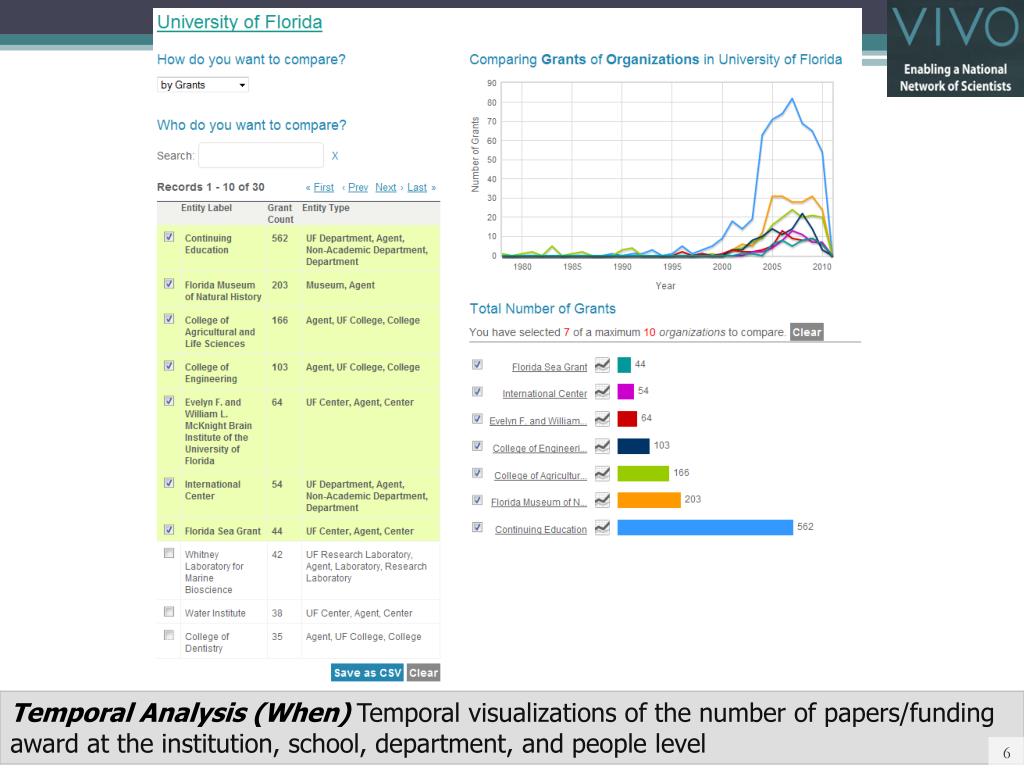Image resolution: width=1024 pixels, height=768 pixels.
Task: Open the College of Agricultur.. legend link
Action: (x=540, y=475)
